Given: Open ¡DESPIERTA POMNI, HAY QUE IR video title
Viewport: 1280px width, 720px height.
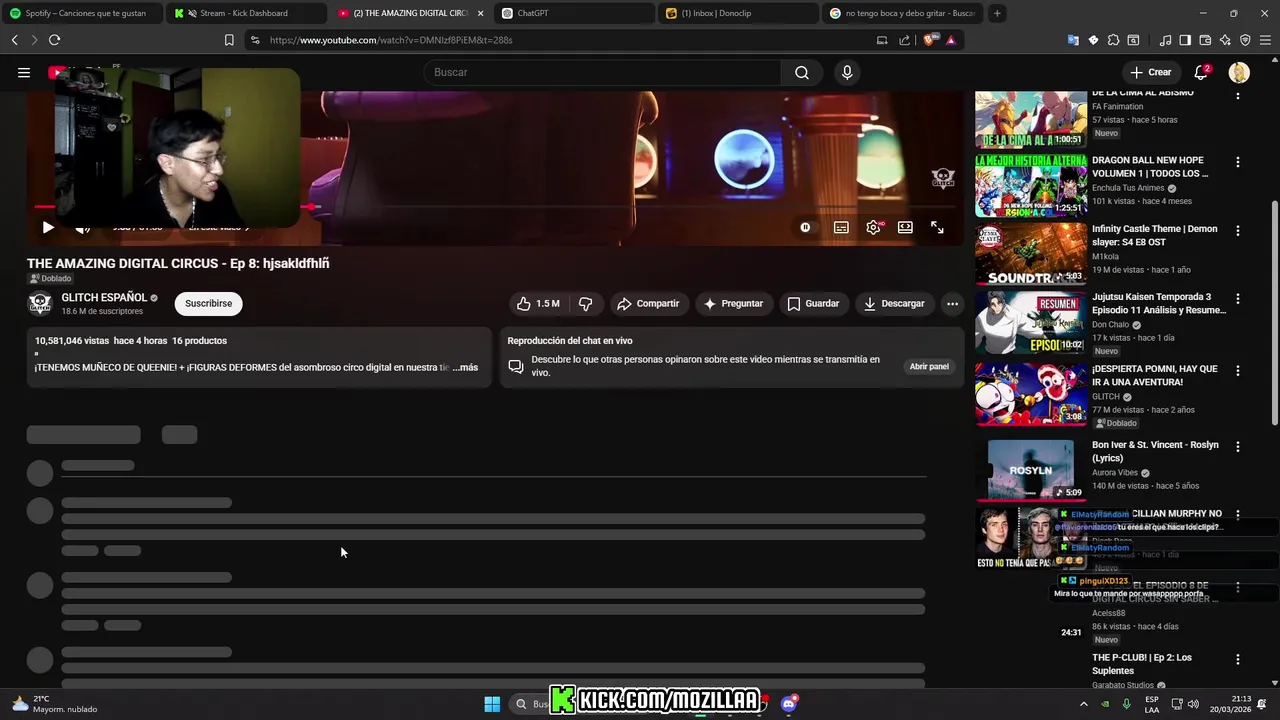Looking at the screenshot, I should (x=1155, y=375).
